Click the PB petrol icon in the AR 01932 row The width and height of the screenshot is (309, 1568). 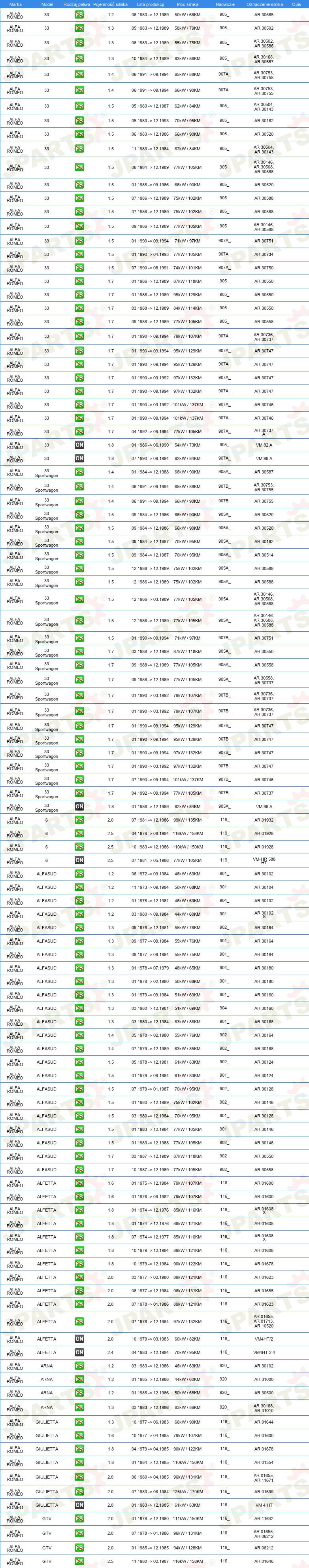[x=79, y=820]
